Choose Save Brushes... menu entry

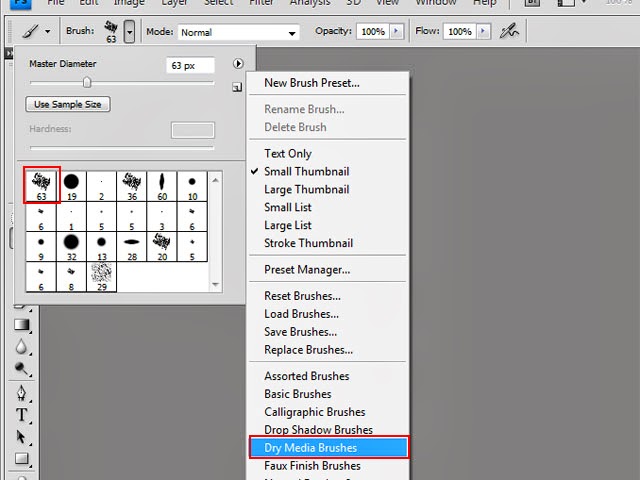click(300, 332)
